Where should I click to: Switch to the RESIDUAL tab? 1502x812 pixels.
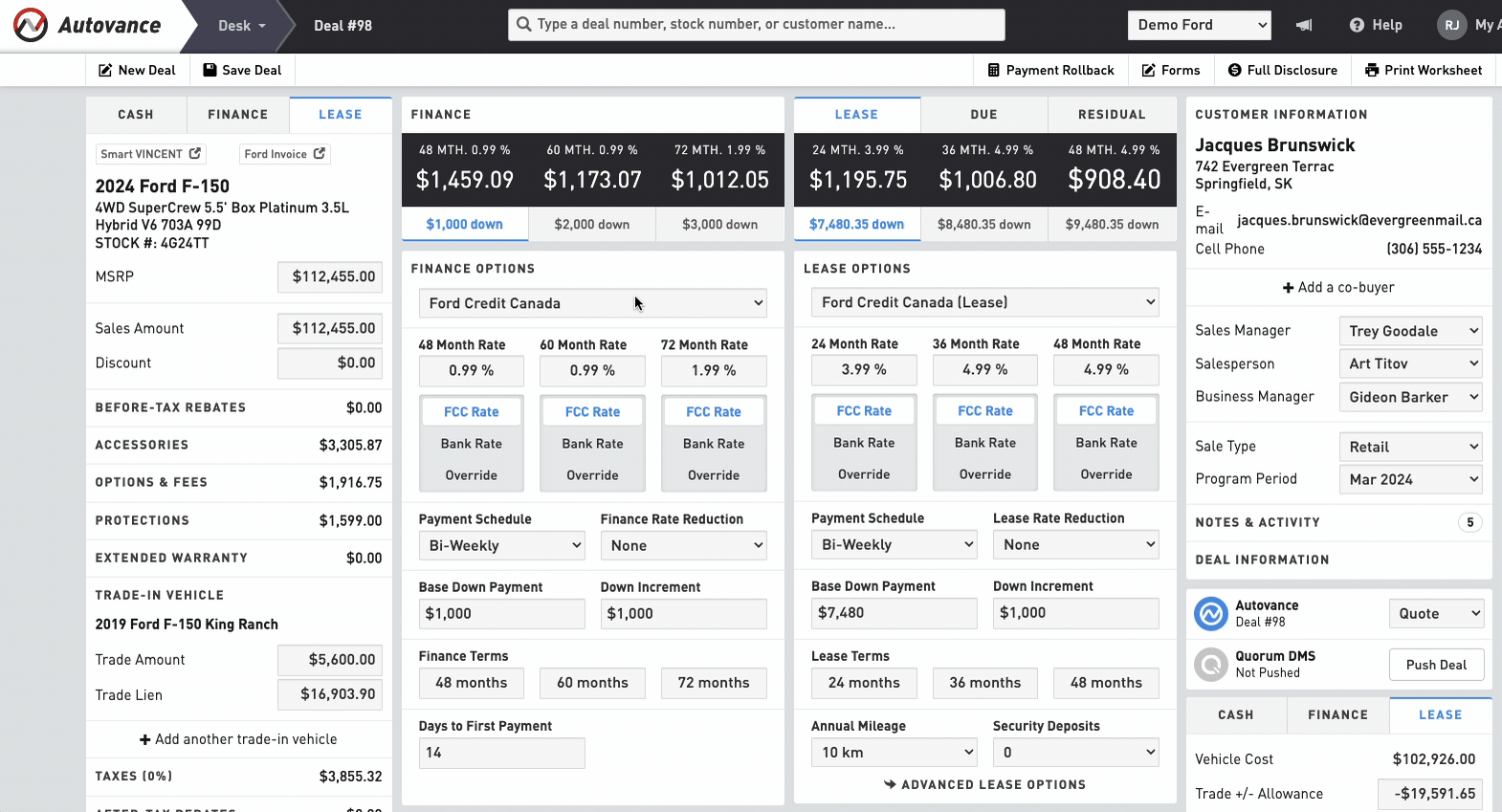[1112, 115]
